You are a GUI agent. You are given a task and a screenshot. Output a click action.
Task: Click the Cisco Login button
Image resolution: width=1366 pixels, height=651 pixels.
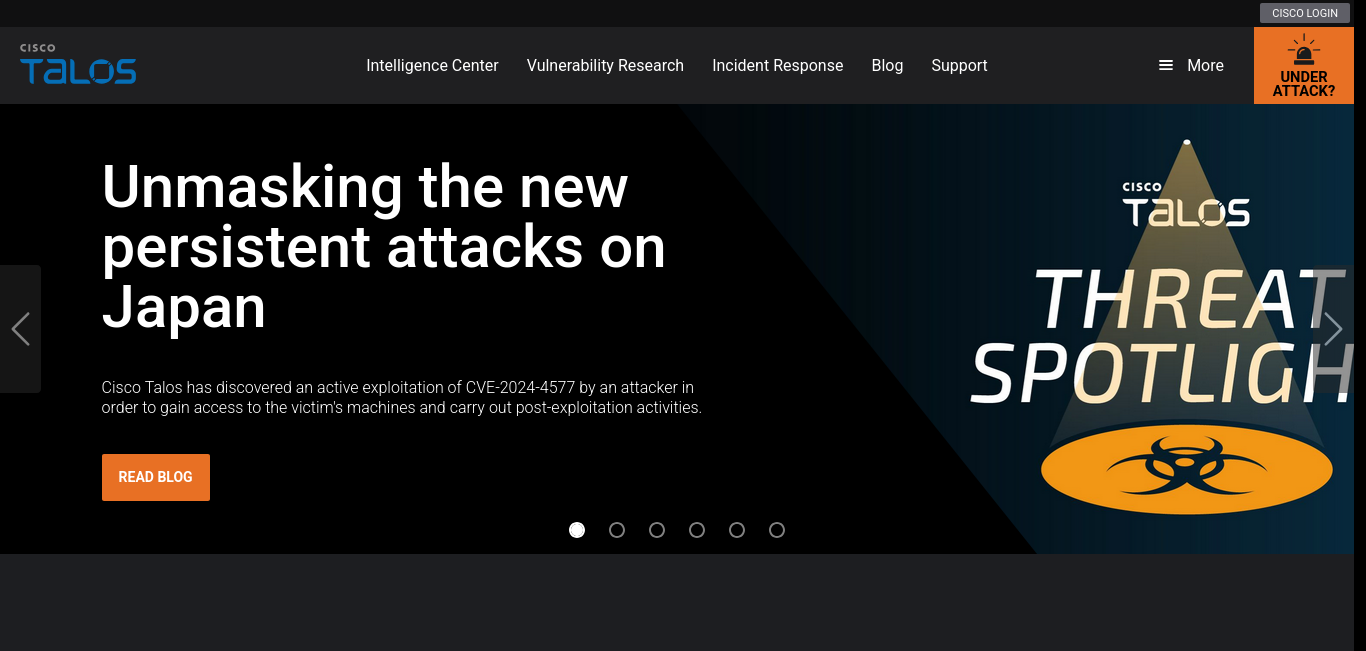[x=1305, y=13]
